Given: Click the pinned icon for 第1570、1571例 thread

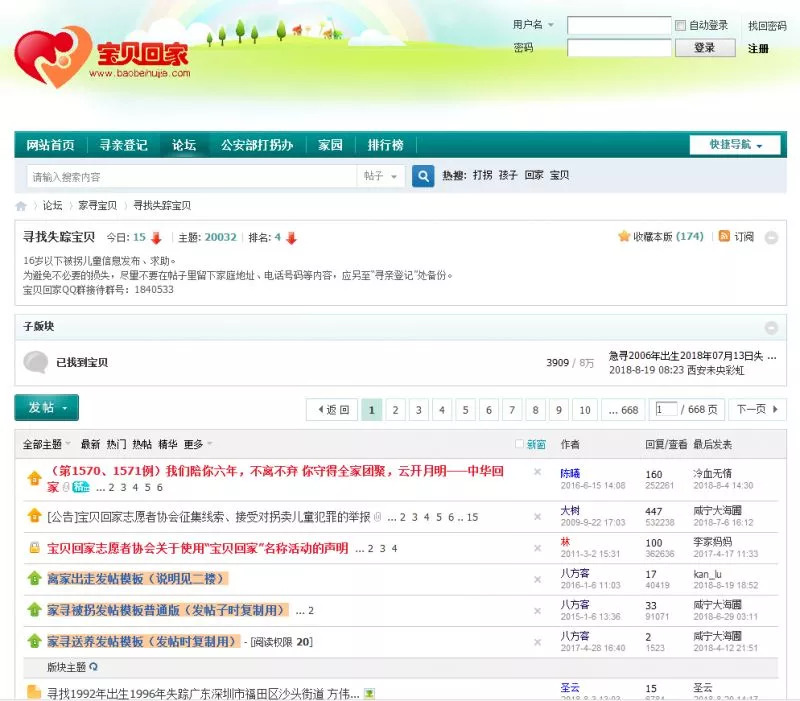Looking at the screenshot, I should pyautogui.click(x=34, y=478).
